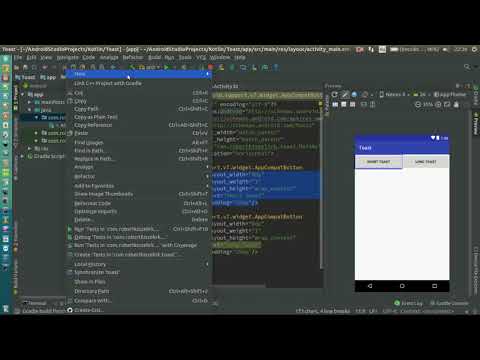Click the AVD Manager toolbar icon
480x360 pixels.
pyautogui.click(x=243, y=68)
